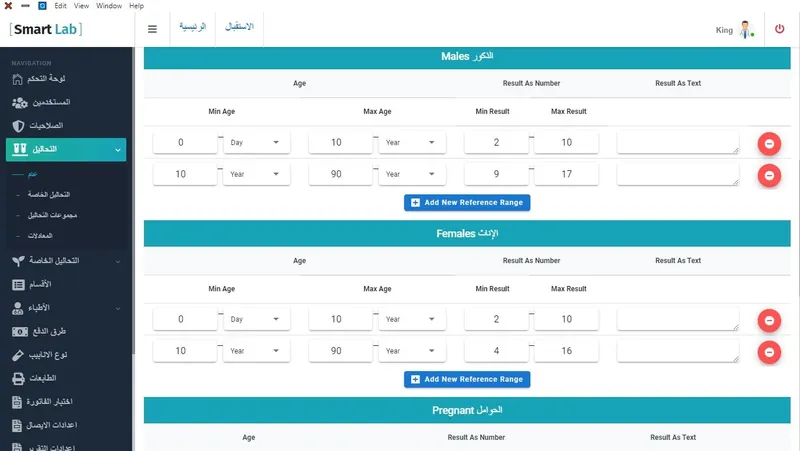
Task: Remove the first Males reference range row
Action: click(769, 144)
